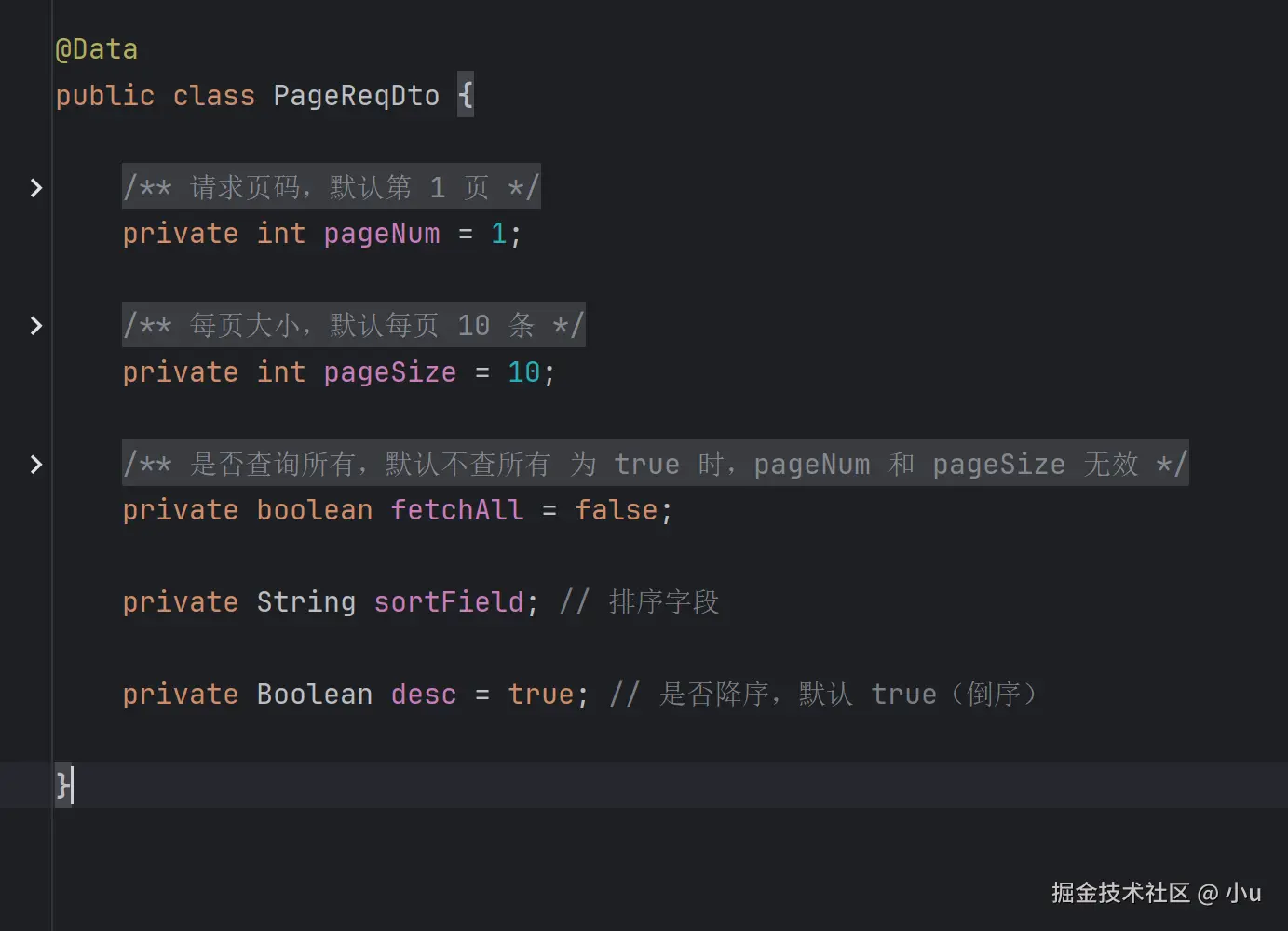Screen dimensions: 1288x931
Task: Click the sortField field name
Action: (449, 602)
